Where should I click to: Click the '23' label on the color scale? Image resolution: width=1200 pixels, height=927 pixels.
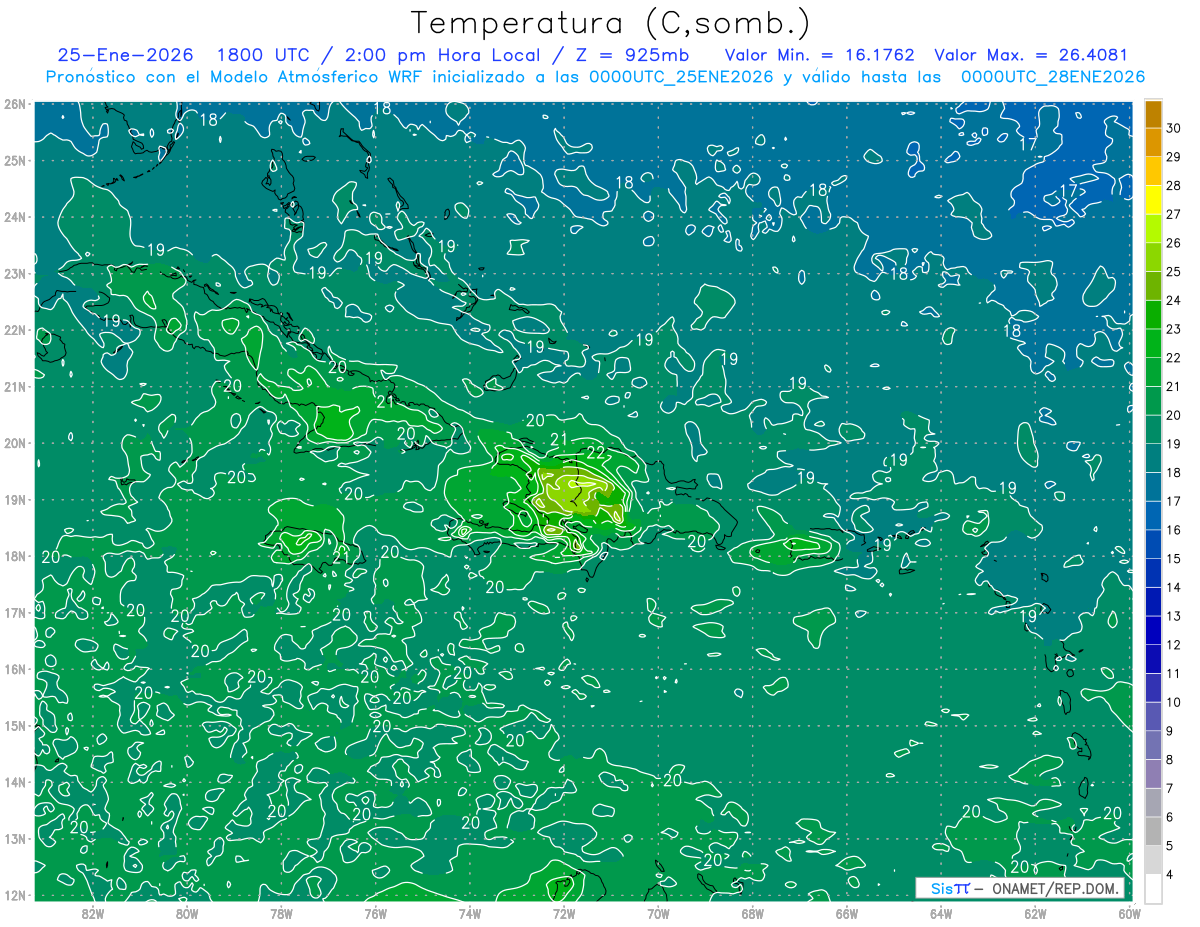1174,329
